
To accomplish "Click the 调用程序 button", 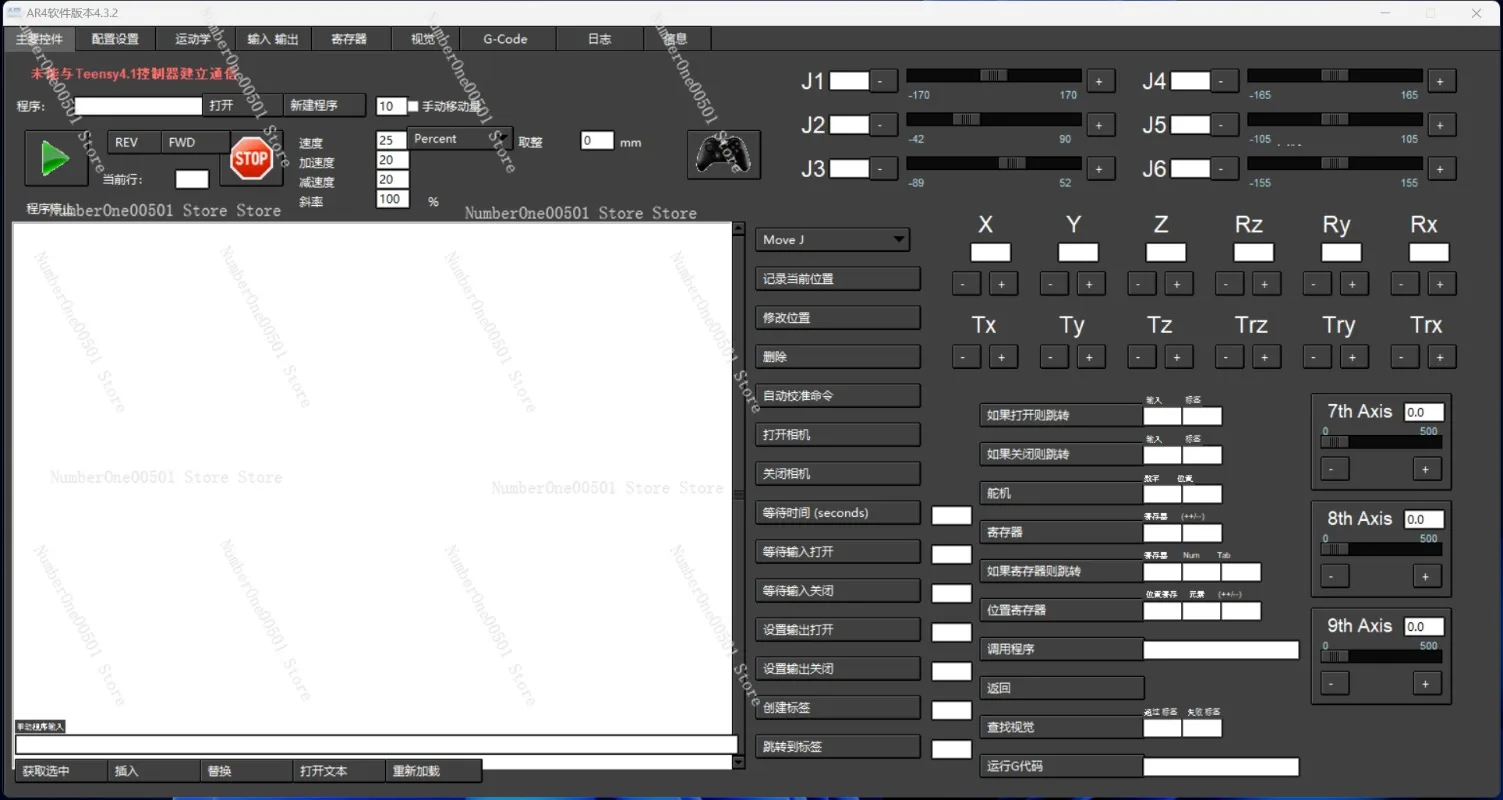I will coord(1061,649).
